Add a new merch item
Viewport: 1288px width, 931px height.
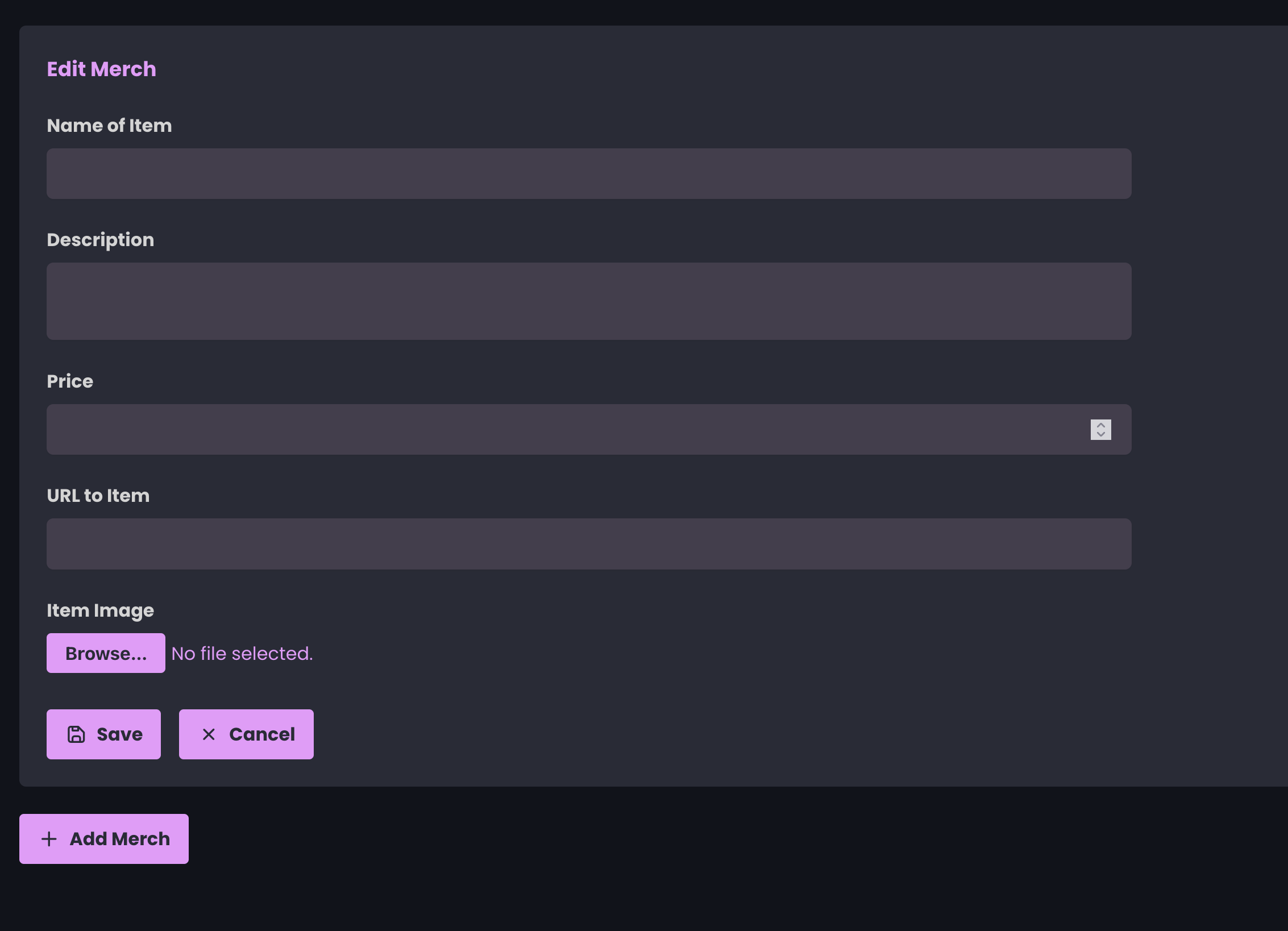click(103, 838)
